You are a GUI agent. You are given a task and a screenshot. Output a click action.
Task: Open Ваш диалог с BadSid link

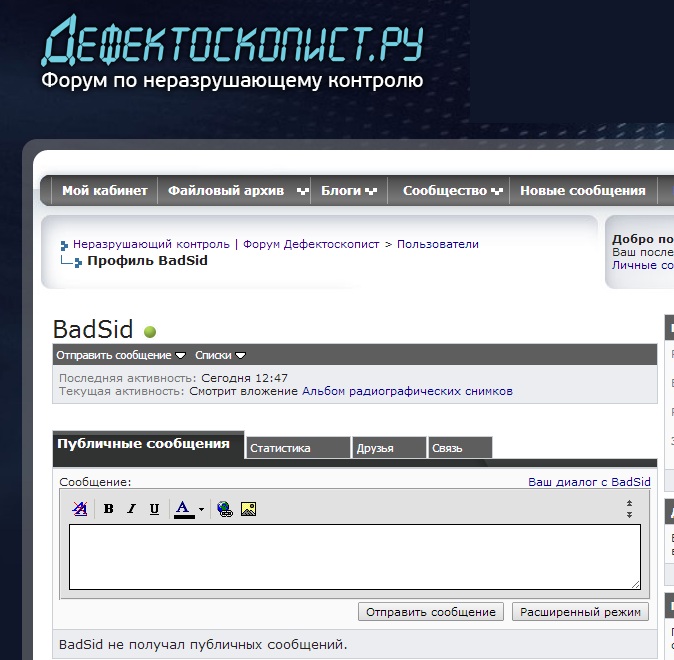589,482
